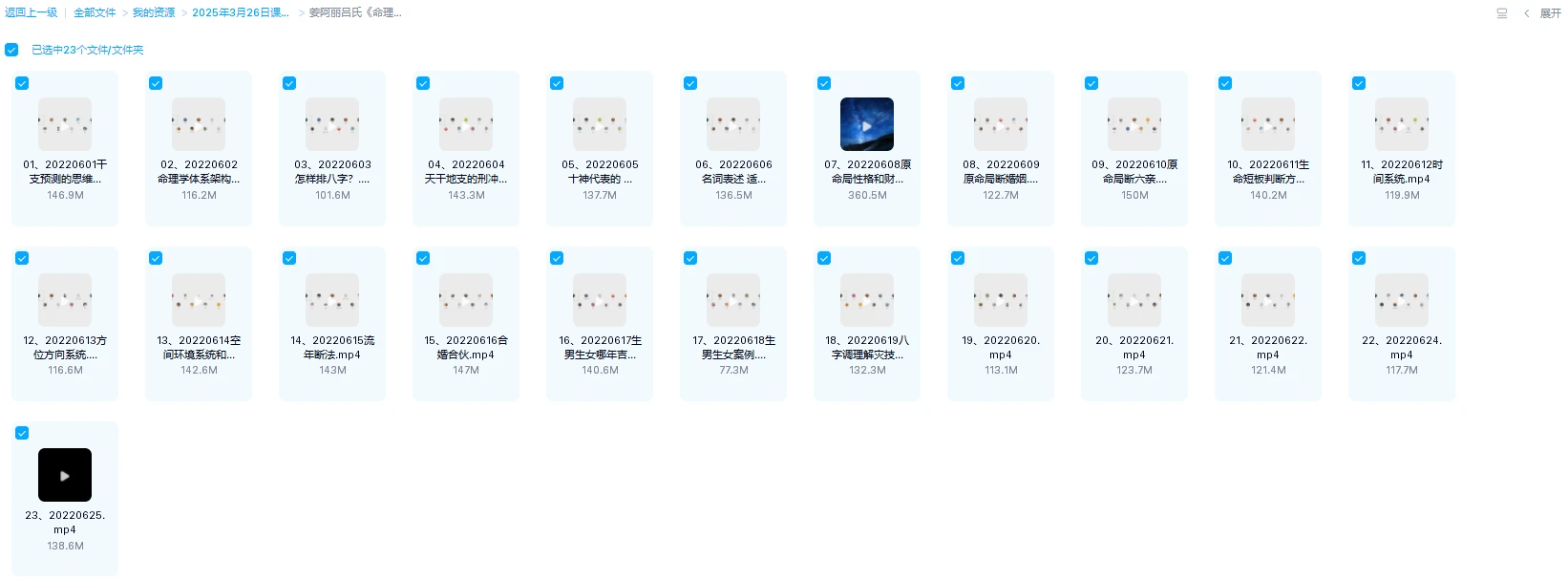1568x581 pixels.
Task: Select file name 14、20220615流年断法.mp4
Action: click(332, 347)
